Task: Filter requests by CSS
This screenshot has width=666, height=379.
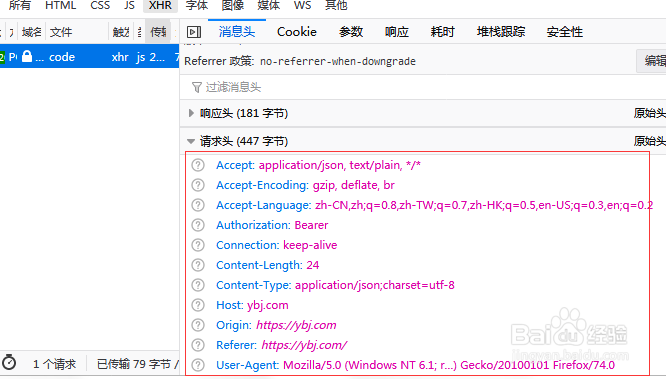Action: 100,6
